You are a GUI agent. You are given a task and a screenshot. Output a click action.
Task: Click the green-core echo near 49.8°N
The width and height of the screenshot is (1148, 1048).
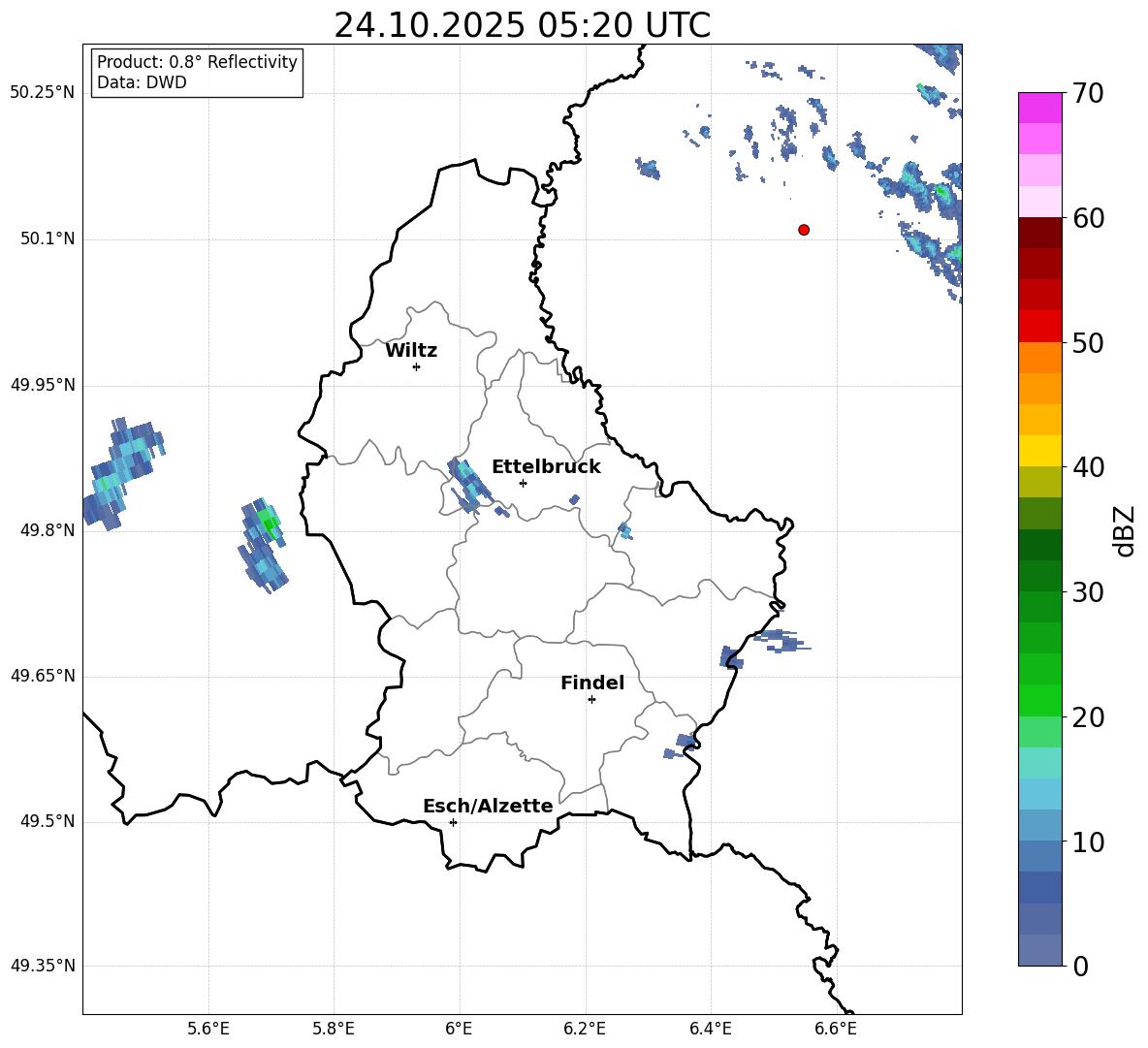[263, 545]
